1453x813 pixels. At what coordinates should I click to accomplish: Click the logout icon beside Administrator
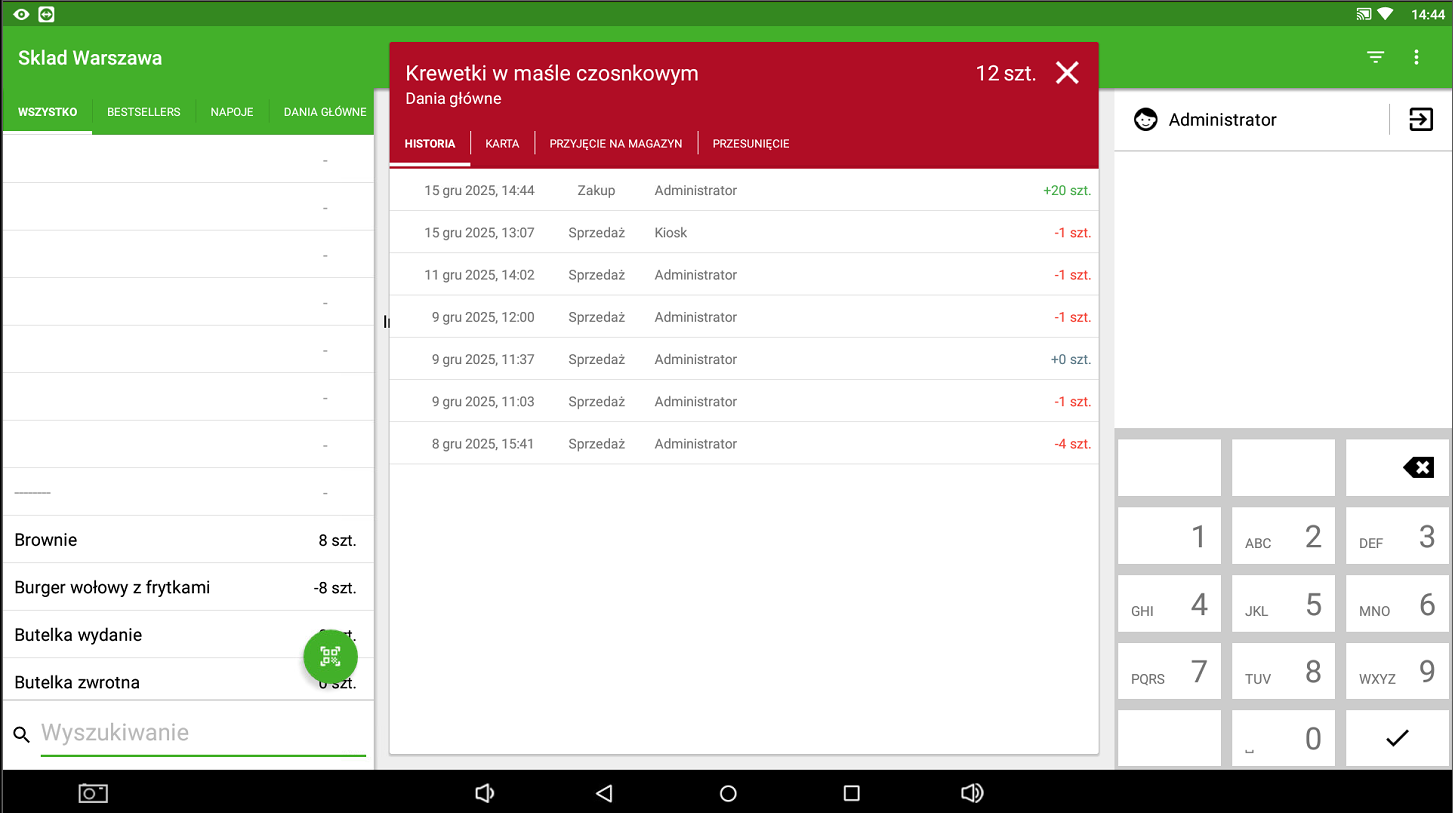pos(1420,120)
